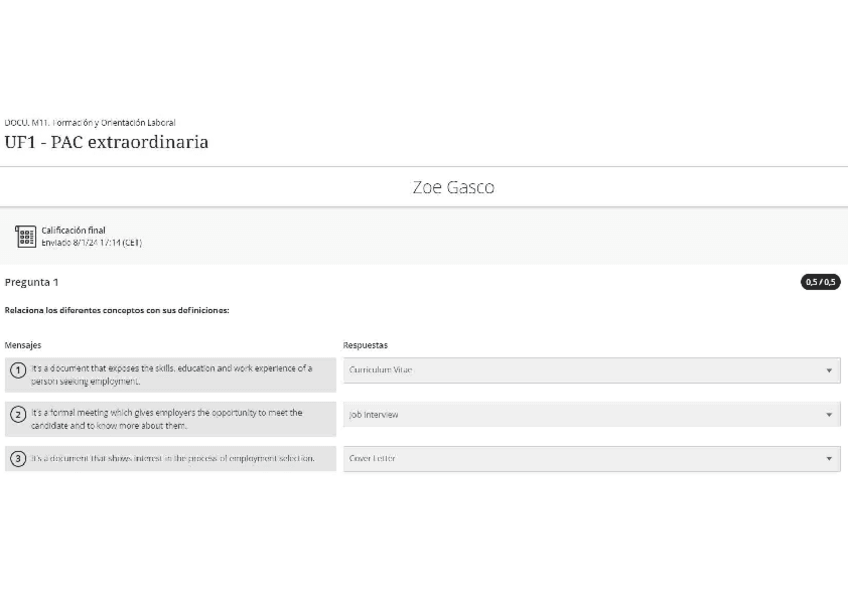Click the UF1 - PAC extraordinaria title

[107, 142]
